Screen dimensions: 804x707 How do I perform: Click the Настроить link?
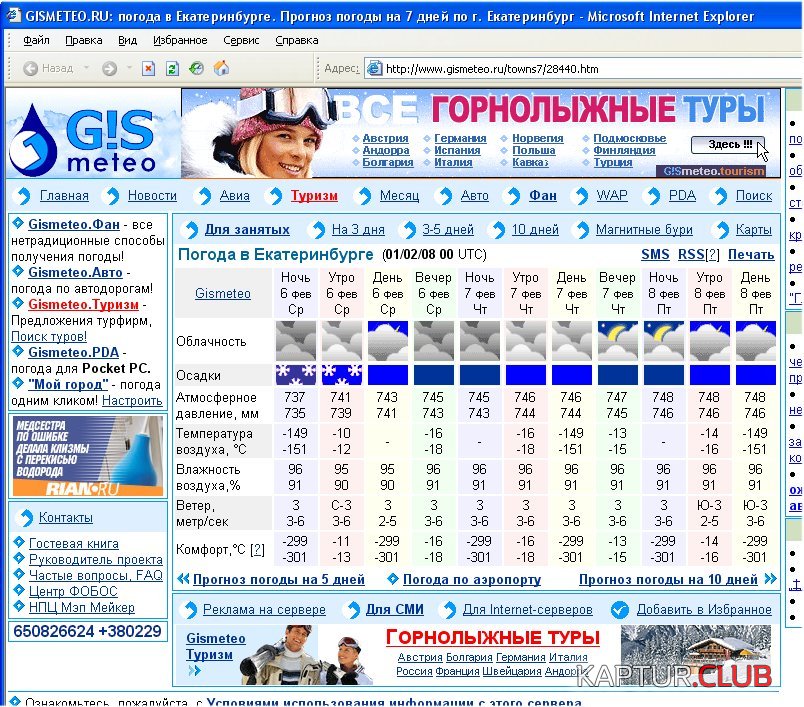pos(132,401)
